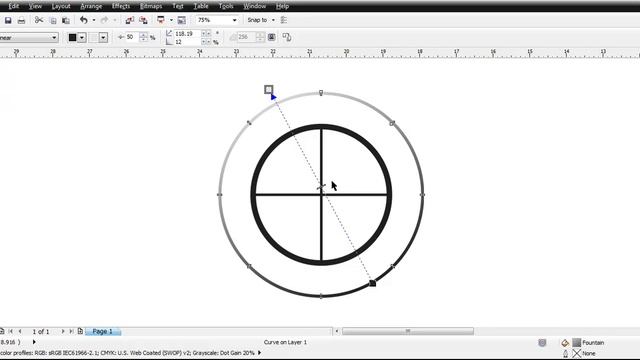The image size is (640, 360).
Task: Click the midpoint value stepper arrows
Action: pyautogui.click(x=143, y=37)
